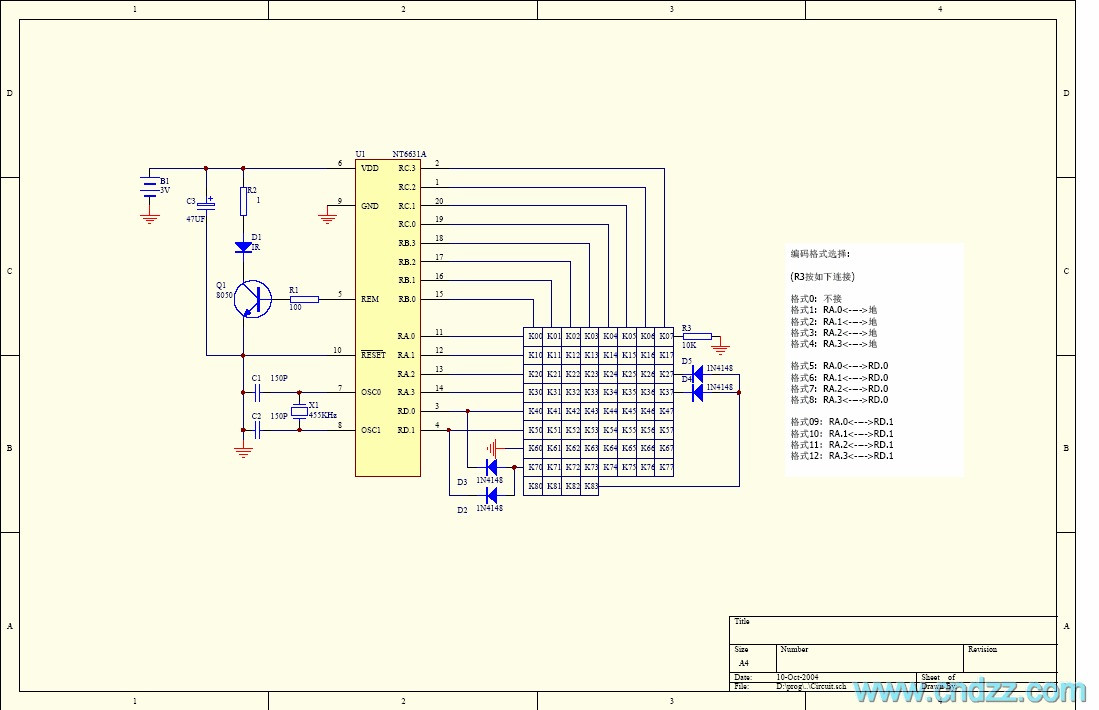
Task: Select the RESET pin label on U1
Action: 375,355
